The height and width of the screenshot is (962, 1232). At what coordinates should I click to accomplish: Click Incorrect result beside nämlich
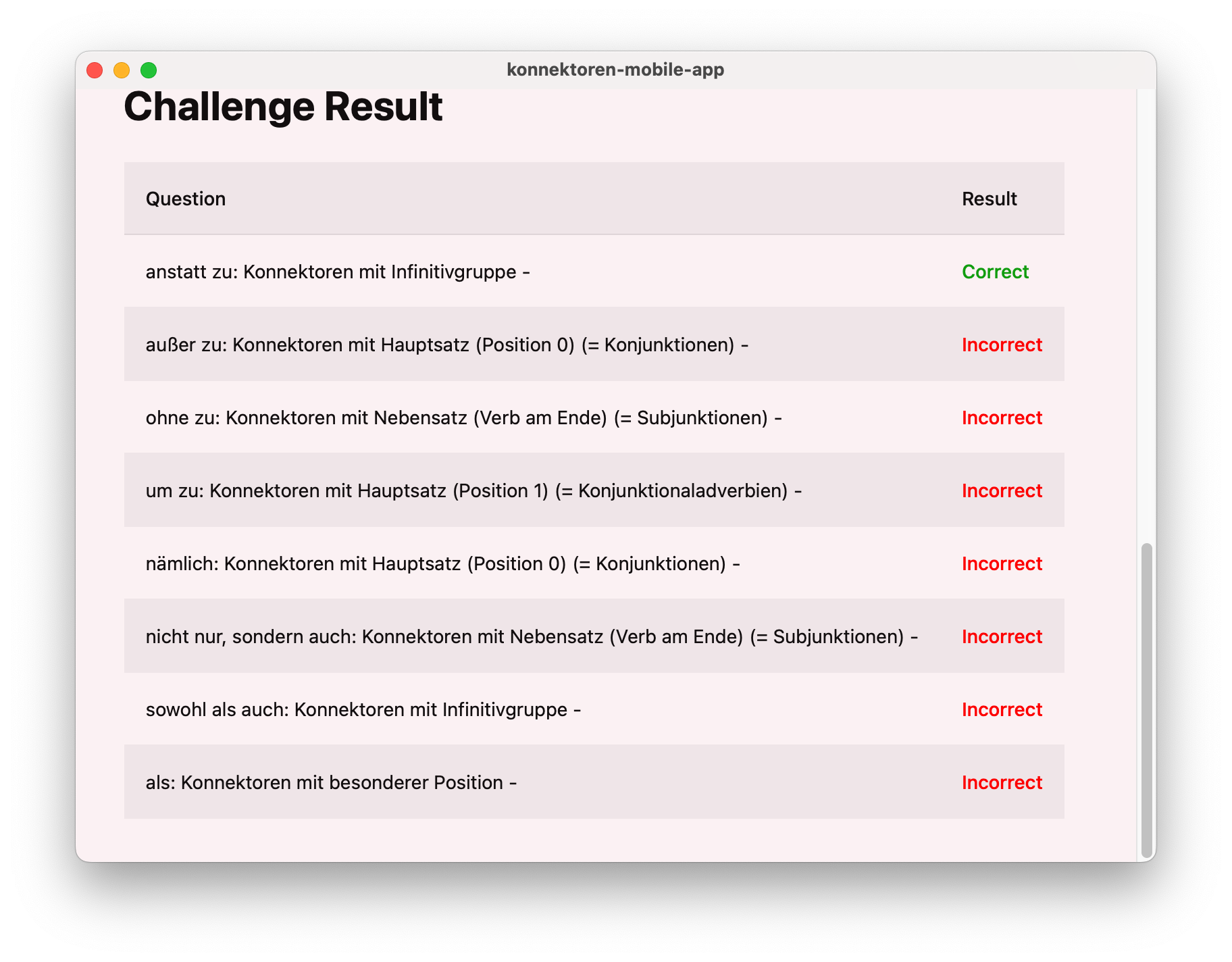(x=1002, y=563)
